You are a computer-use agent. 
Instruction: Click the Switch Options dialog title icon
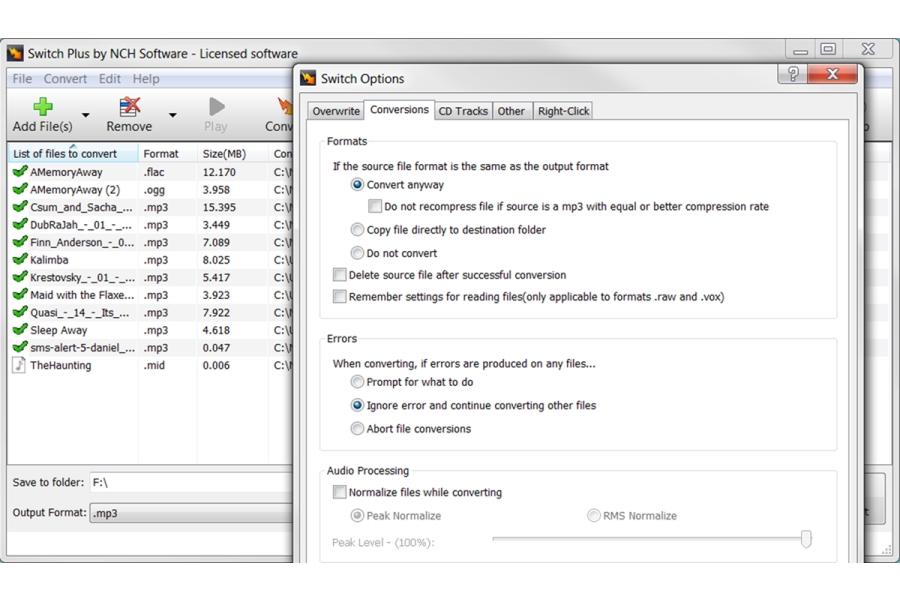click(x=308, y=78)
